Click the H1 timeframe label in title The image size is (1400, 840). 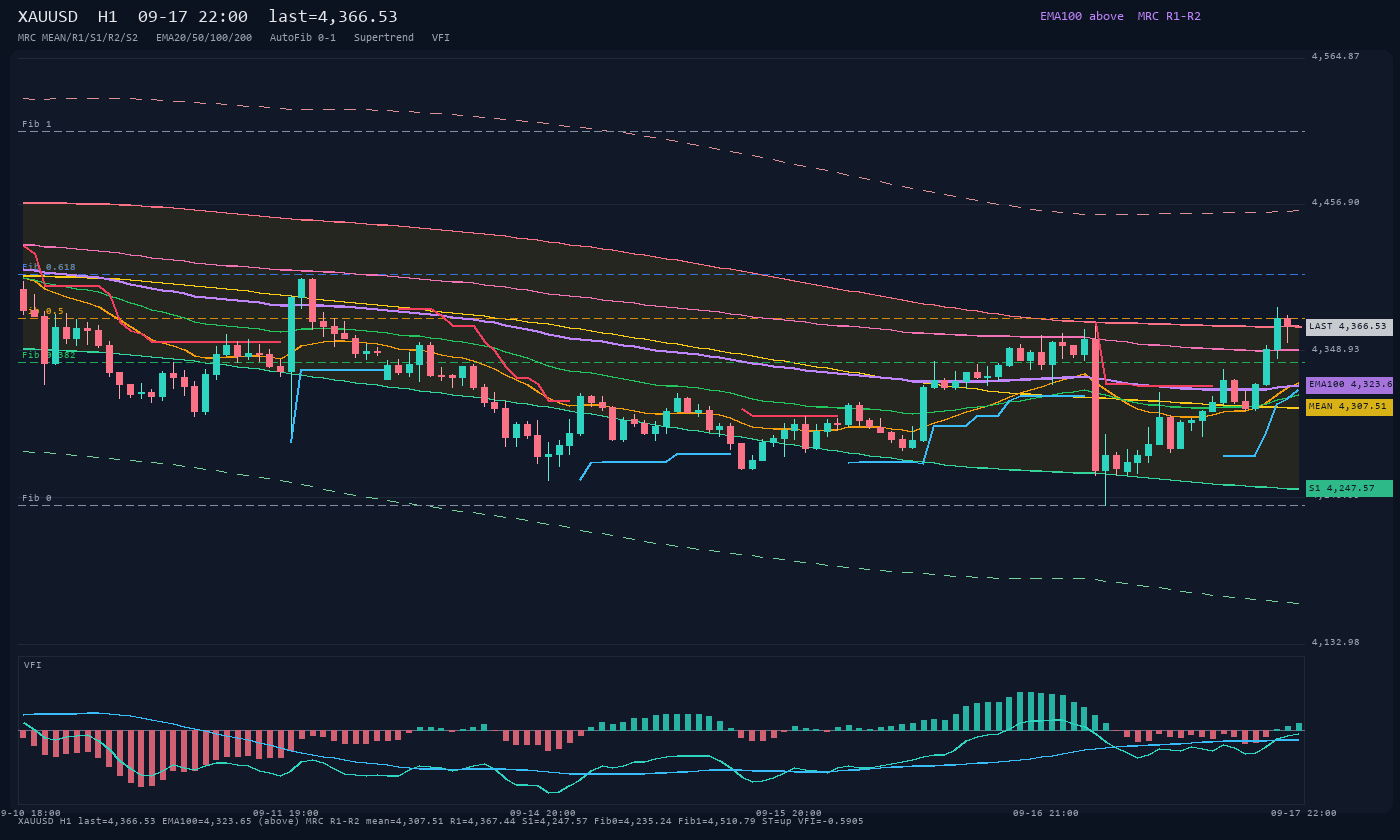coord(108,17)
